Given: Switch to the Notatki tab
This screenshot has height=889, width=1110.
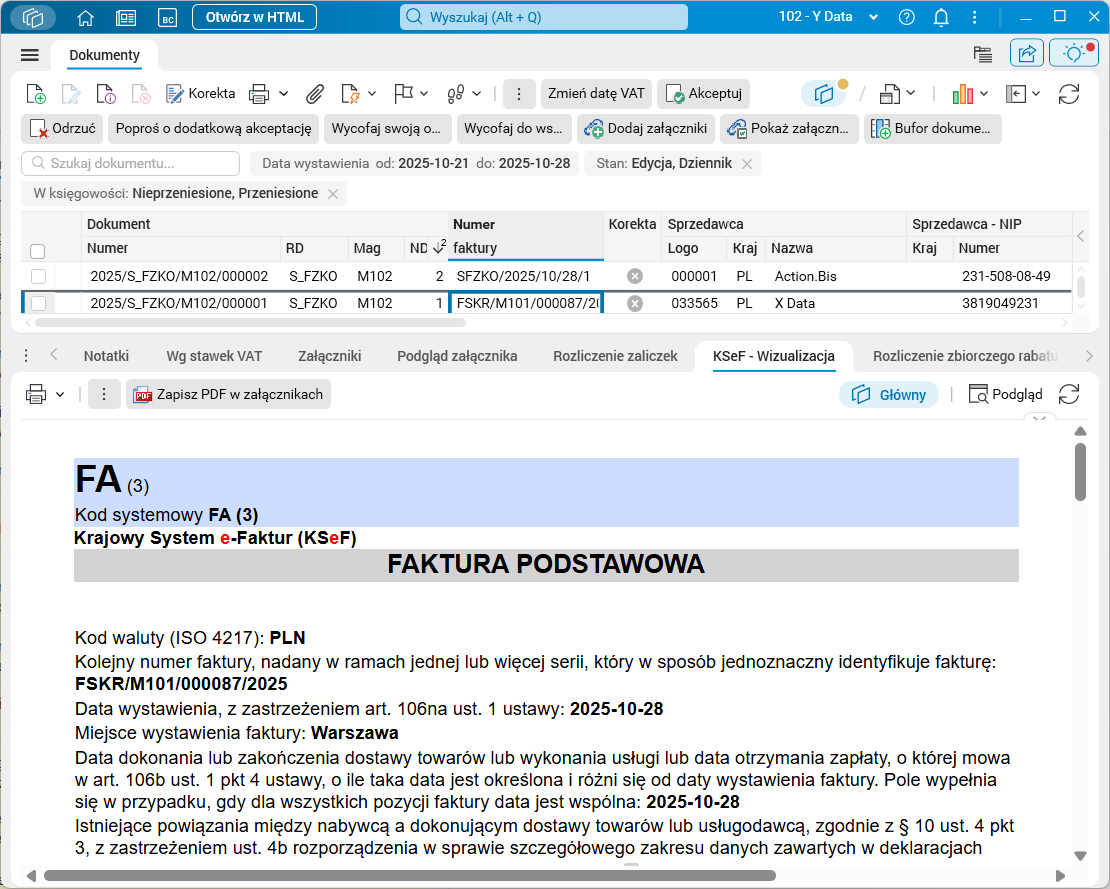Looking at the screenshot, I should 106,356.
